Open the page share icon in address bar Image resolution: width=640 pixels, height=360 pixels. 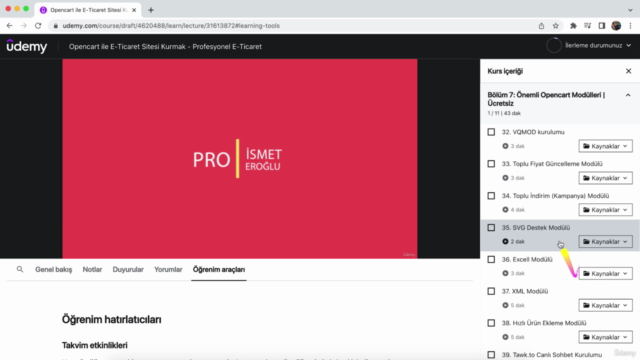point(541,26)
